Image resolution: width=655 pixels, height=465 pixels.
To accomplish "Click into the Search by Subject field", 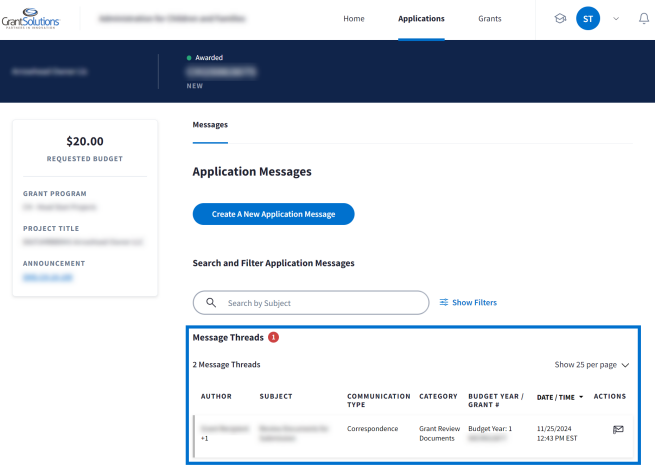I will pos(320,302).
